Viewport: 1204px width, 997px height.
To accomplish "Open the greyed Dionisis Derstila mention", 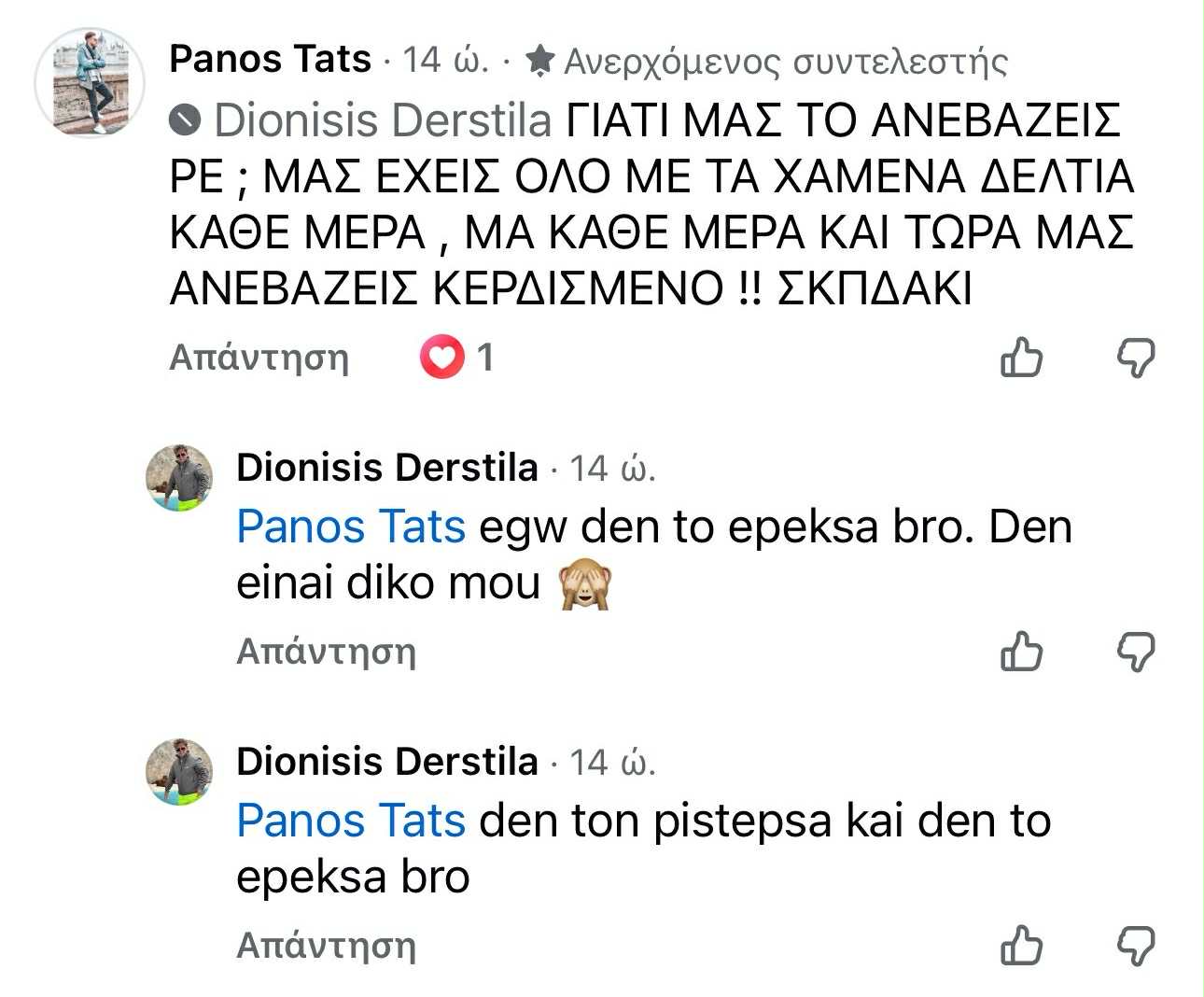I will (x=383, y=120).
